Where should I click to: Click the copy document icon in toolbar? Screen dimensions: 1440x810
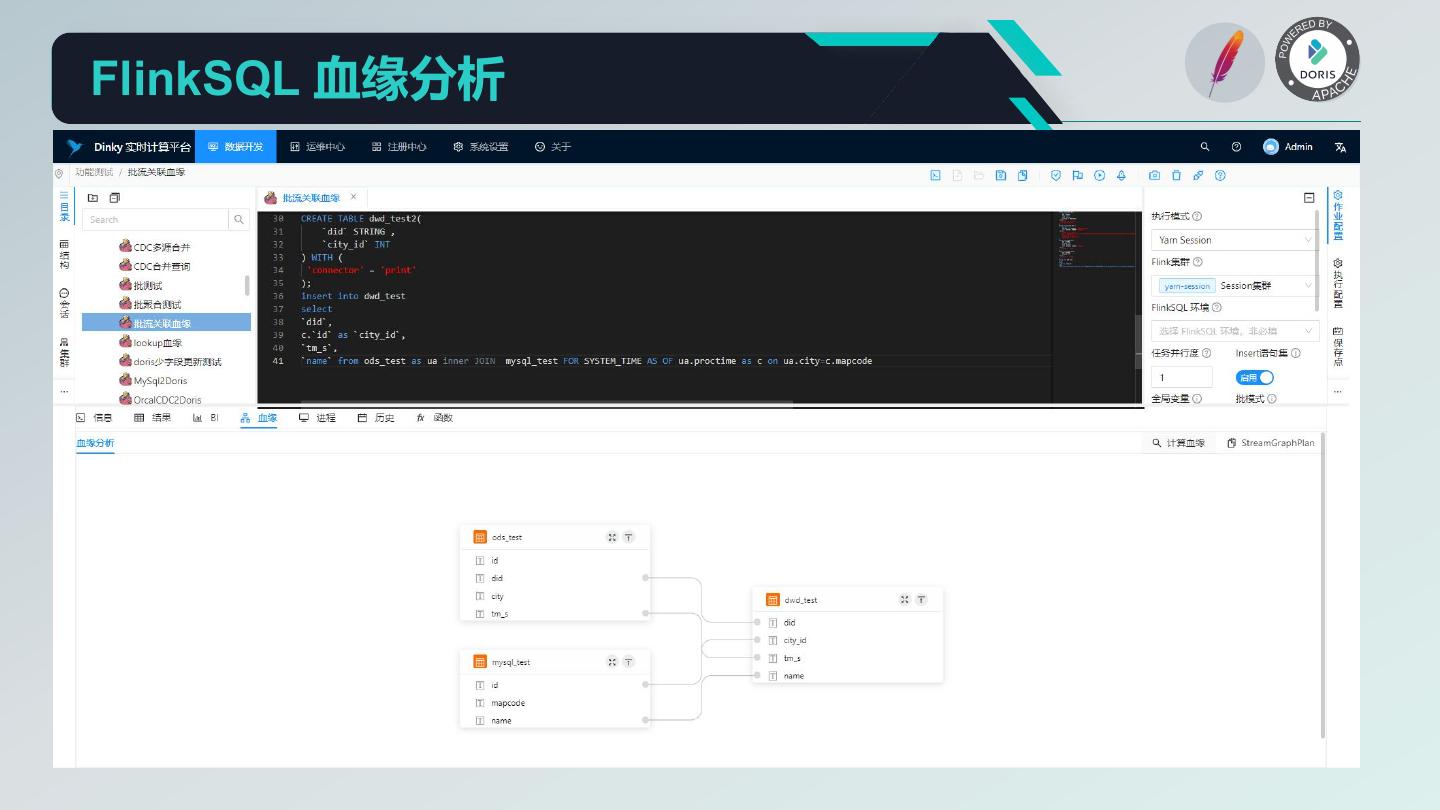point(1023,175)
